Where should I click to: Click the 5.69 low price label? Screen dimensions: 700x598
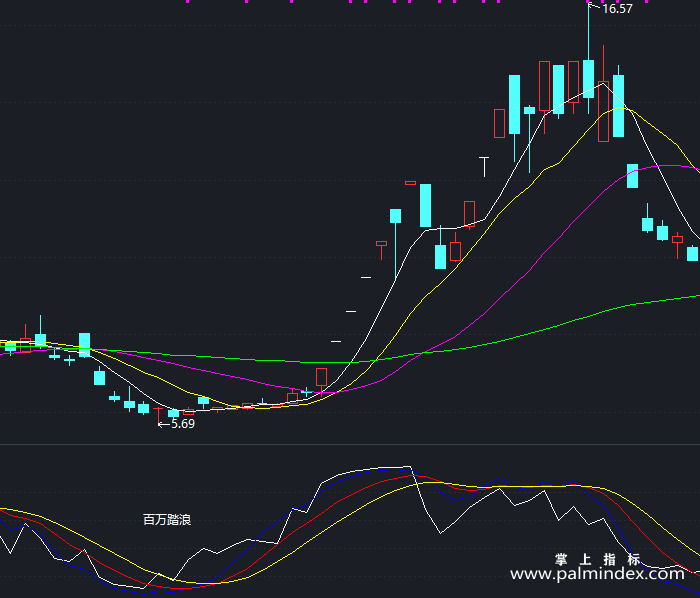pyautogui.click(x=183, y=424)
